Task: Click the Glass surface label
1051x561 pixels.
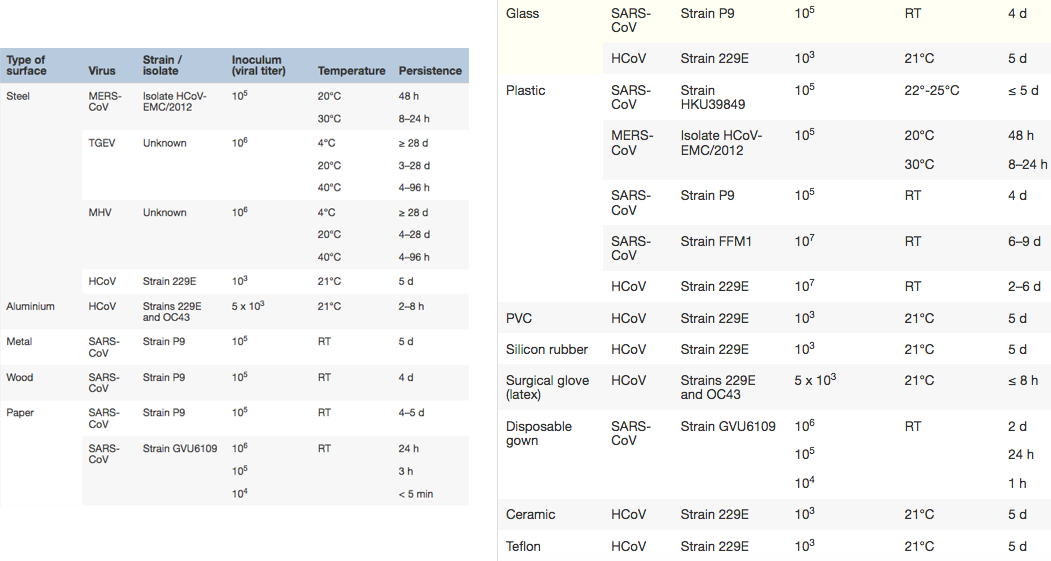Action: tap(522, 13)
